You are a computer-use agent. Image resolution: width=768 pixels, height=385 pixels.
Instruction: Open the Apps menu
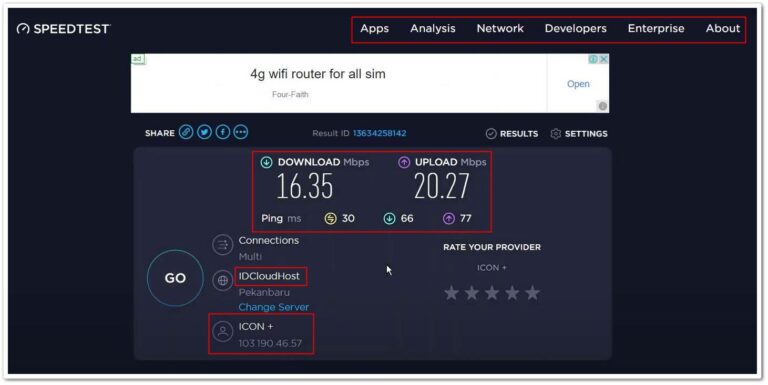point(375,28)
